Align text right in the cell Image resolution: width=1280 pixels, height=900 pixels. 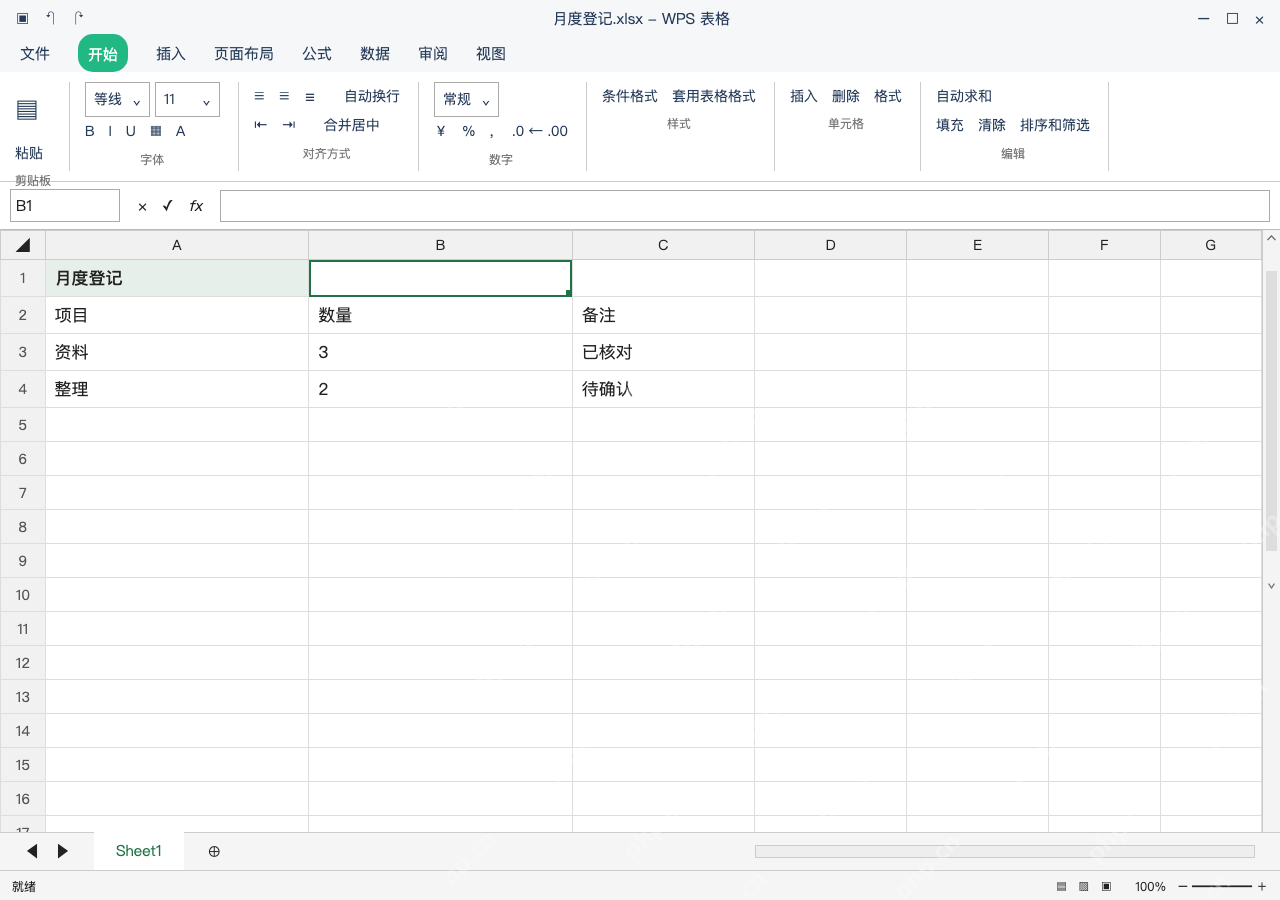(x=310, y=96)
